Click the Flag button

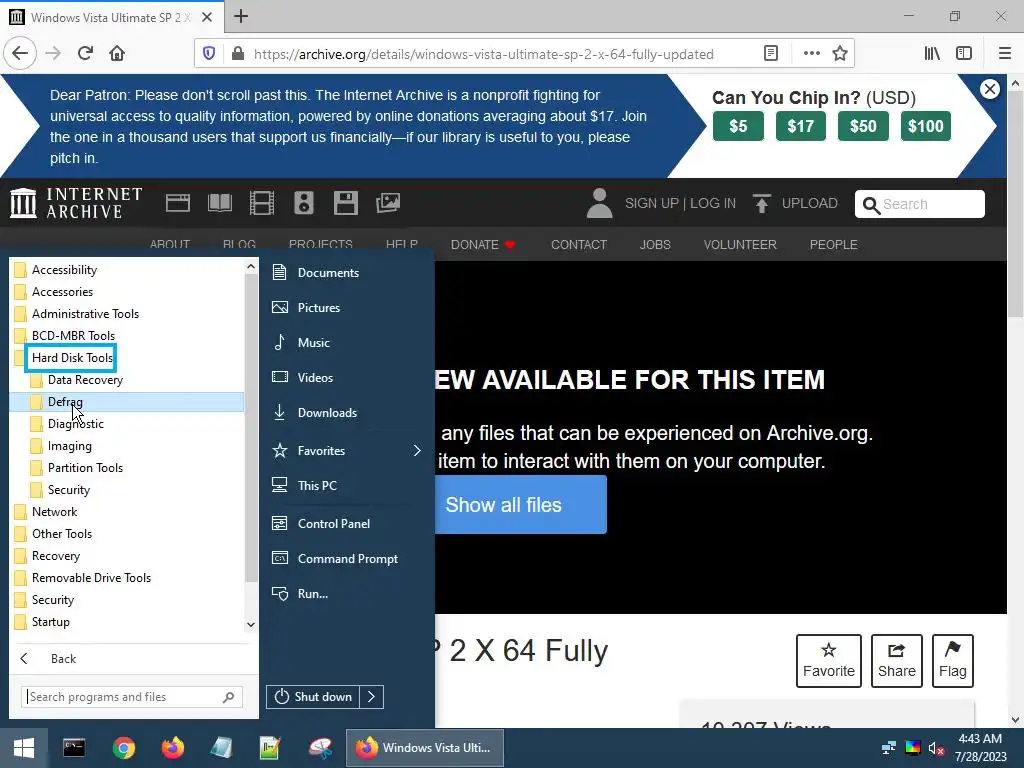[x=953, y=661]
